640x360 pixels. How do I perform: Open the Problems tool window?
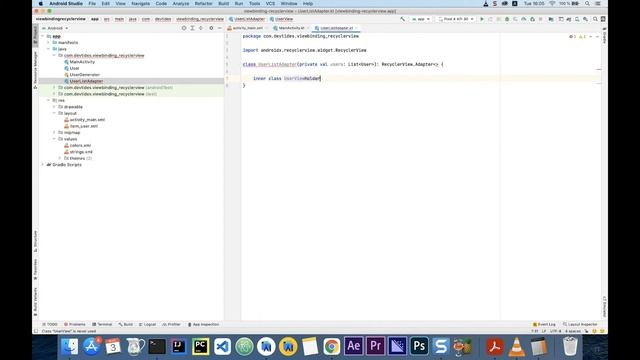[75, 324]
